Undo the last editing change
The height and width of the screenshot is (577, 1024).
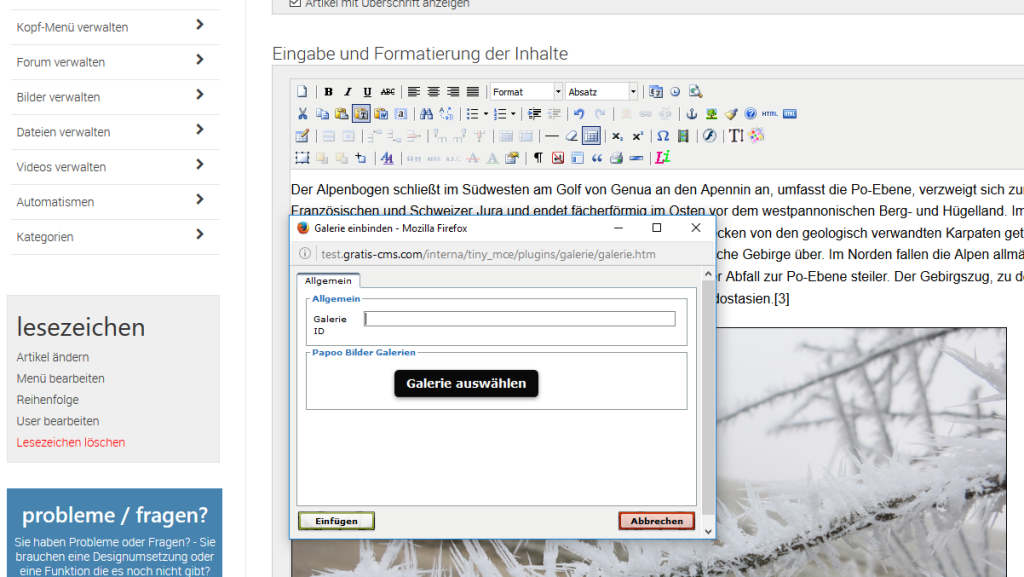581,113
